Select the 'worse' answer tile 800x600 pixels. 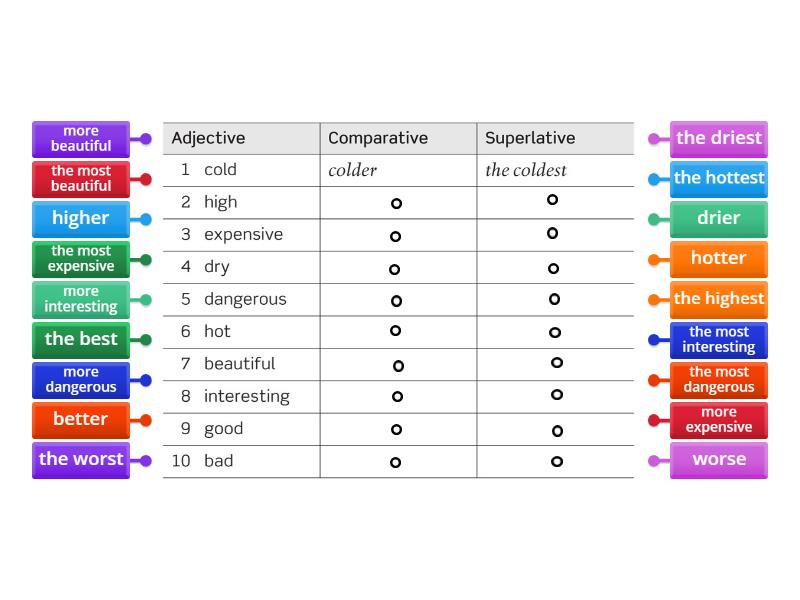(x=718, y=459)
